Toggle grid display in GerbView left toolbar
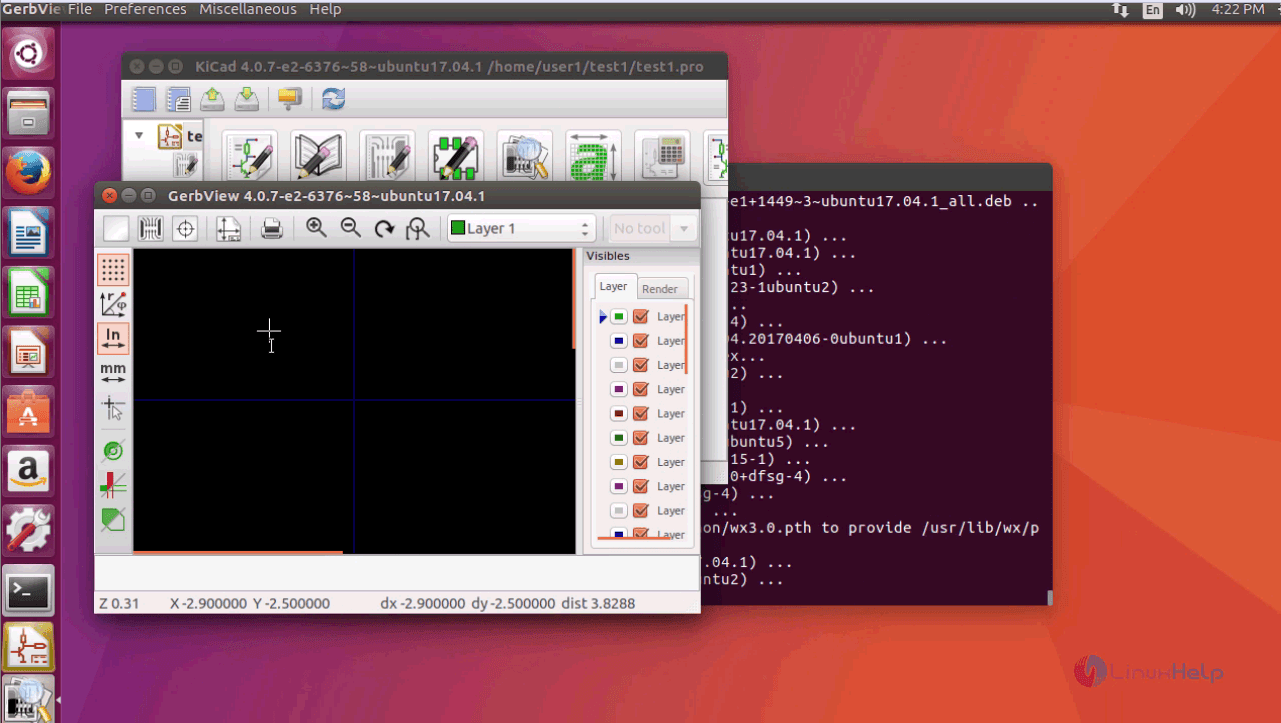The image size is (1281, 723). click(113, 269)
